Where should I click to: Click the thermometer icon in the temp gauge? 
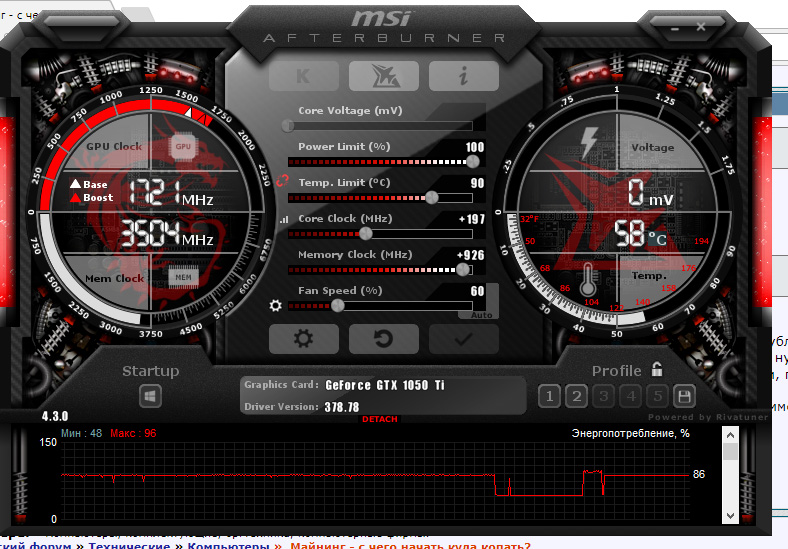[587, 280]
